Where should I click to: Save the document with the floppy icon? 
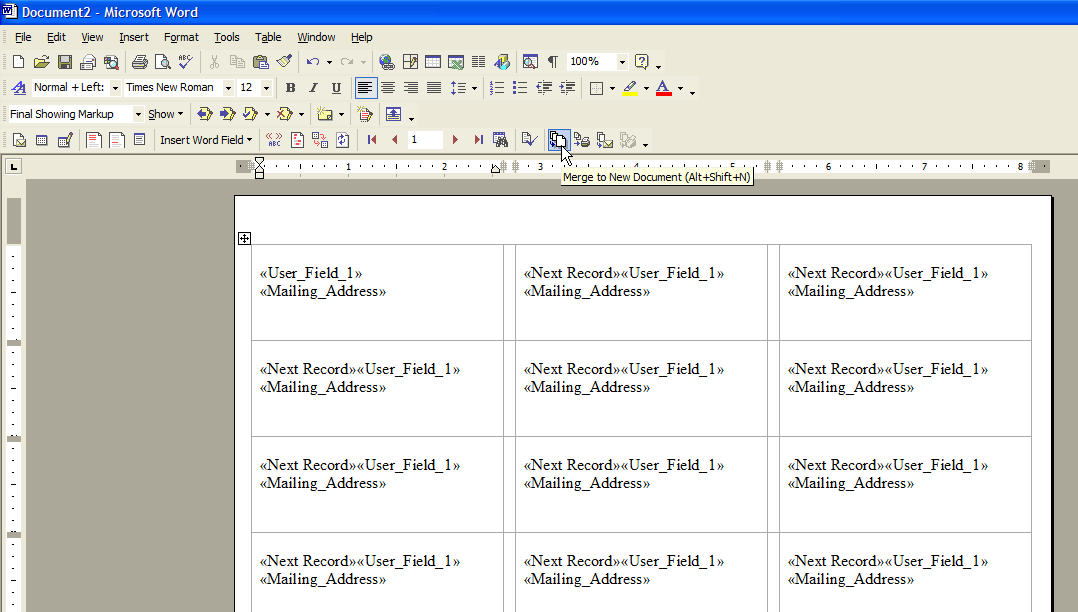point(65,62)
